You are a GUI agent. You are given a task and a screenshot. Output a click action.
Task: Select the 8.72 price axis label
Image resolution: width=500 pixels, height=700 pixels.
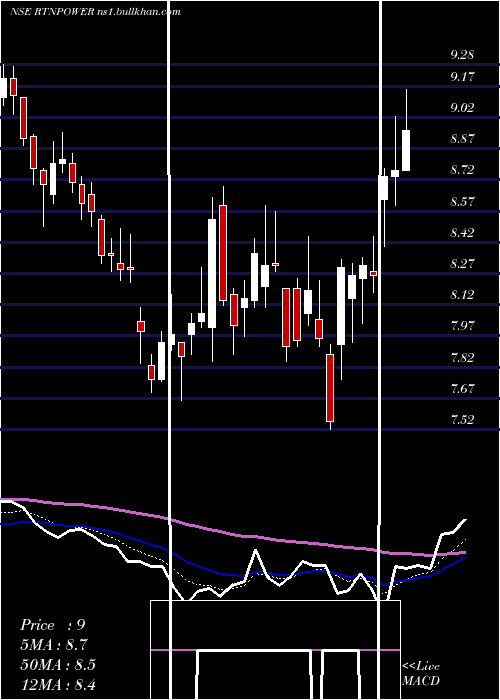point(462,170)
